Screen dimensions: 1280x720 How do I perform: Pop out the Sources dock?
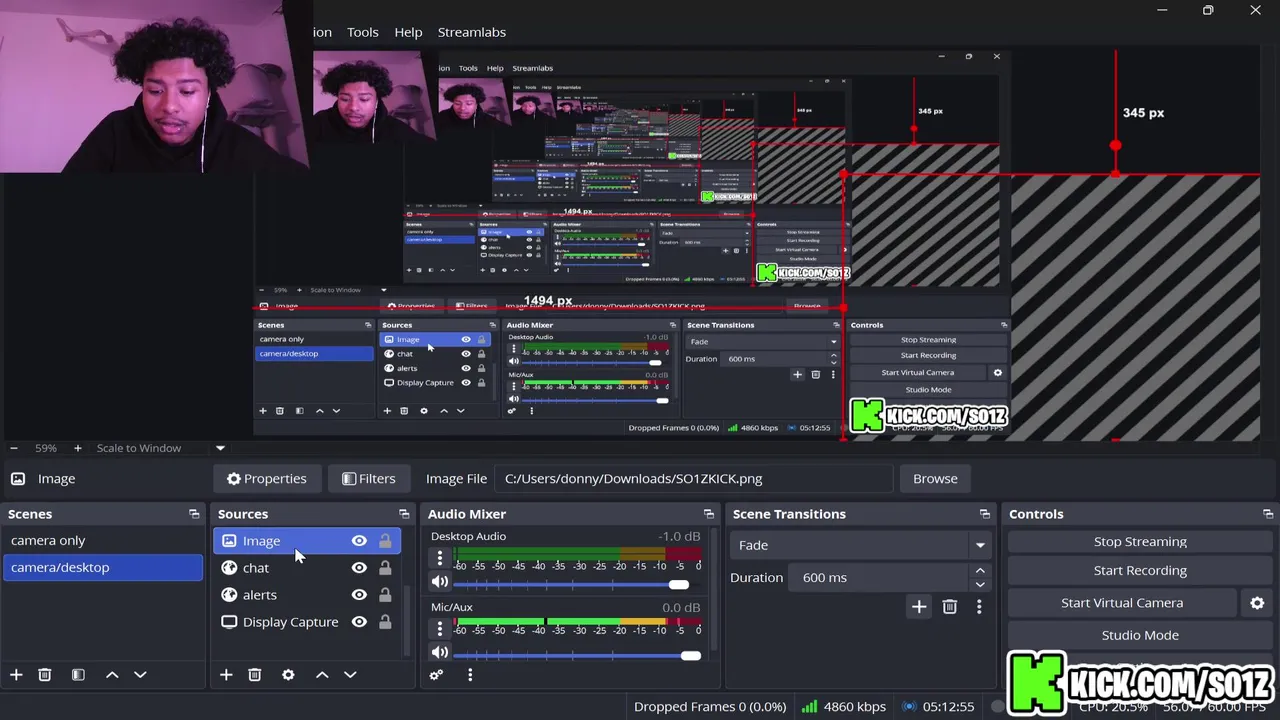click(404, 514)
